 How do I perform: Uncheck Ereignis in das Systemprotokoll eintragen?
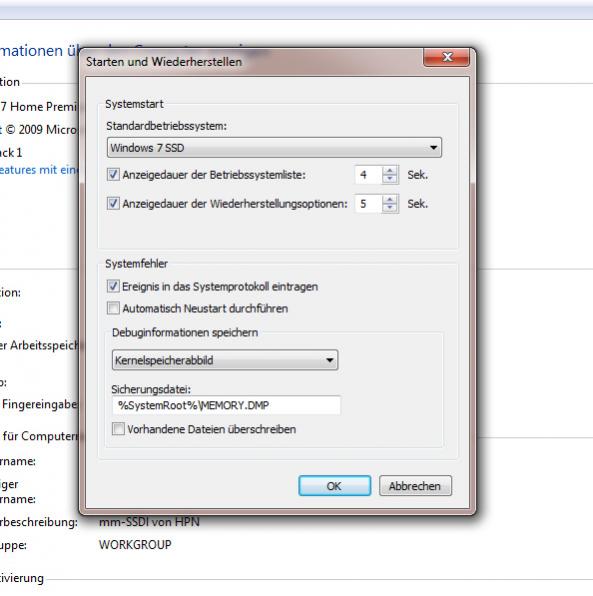113,286
